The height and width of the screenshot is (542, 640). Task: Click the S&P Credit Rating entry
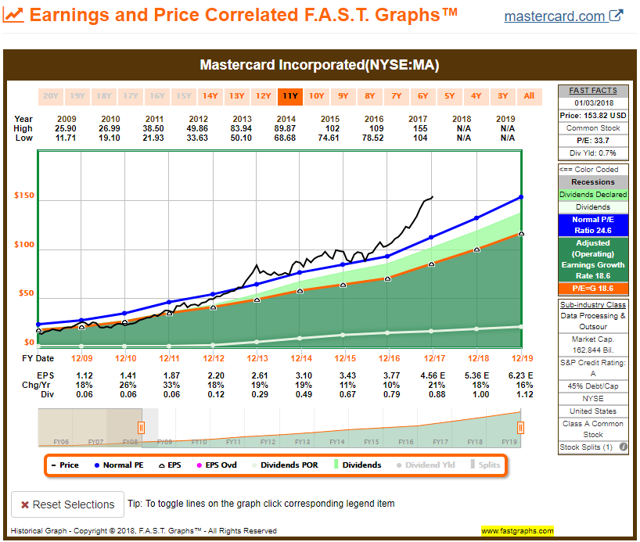[x=593, y=368]
